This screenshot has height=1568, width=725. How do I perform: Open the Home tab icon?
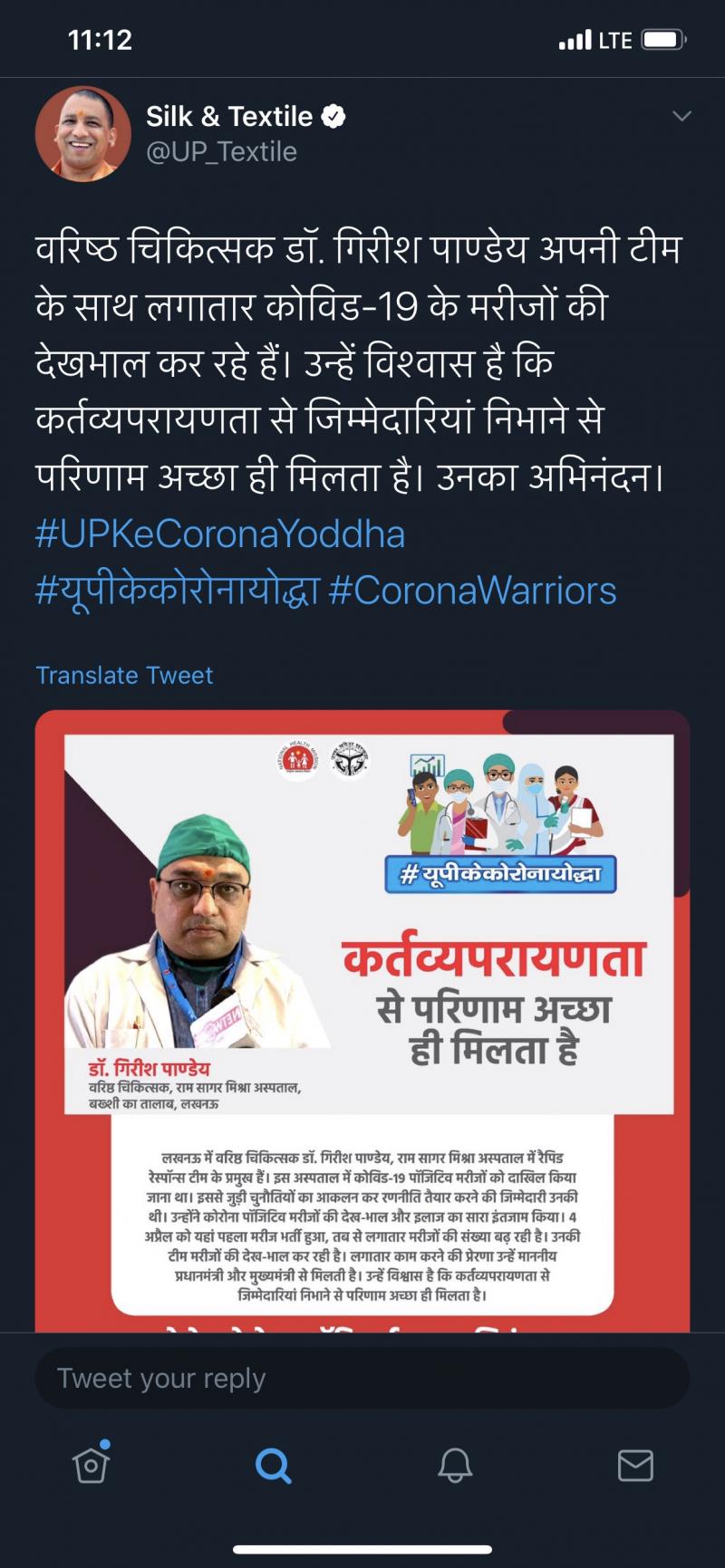coord(92,1463)
